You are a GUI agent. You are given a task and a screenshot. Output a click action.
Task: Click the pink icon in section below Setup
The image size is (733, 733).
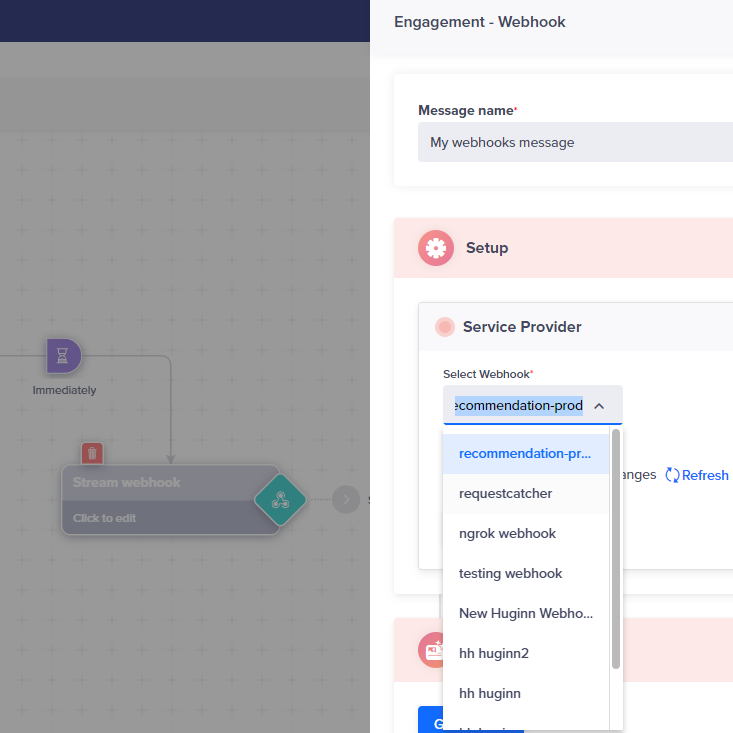(x=431, y=650)
